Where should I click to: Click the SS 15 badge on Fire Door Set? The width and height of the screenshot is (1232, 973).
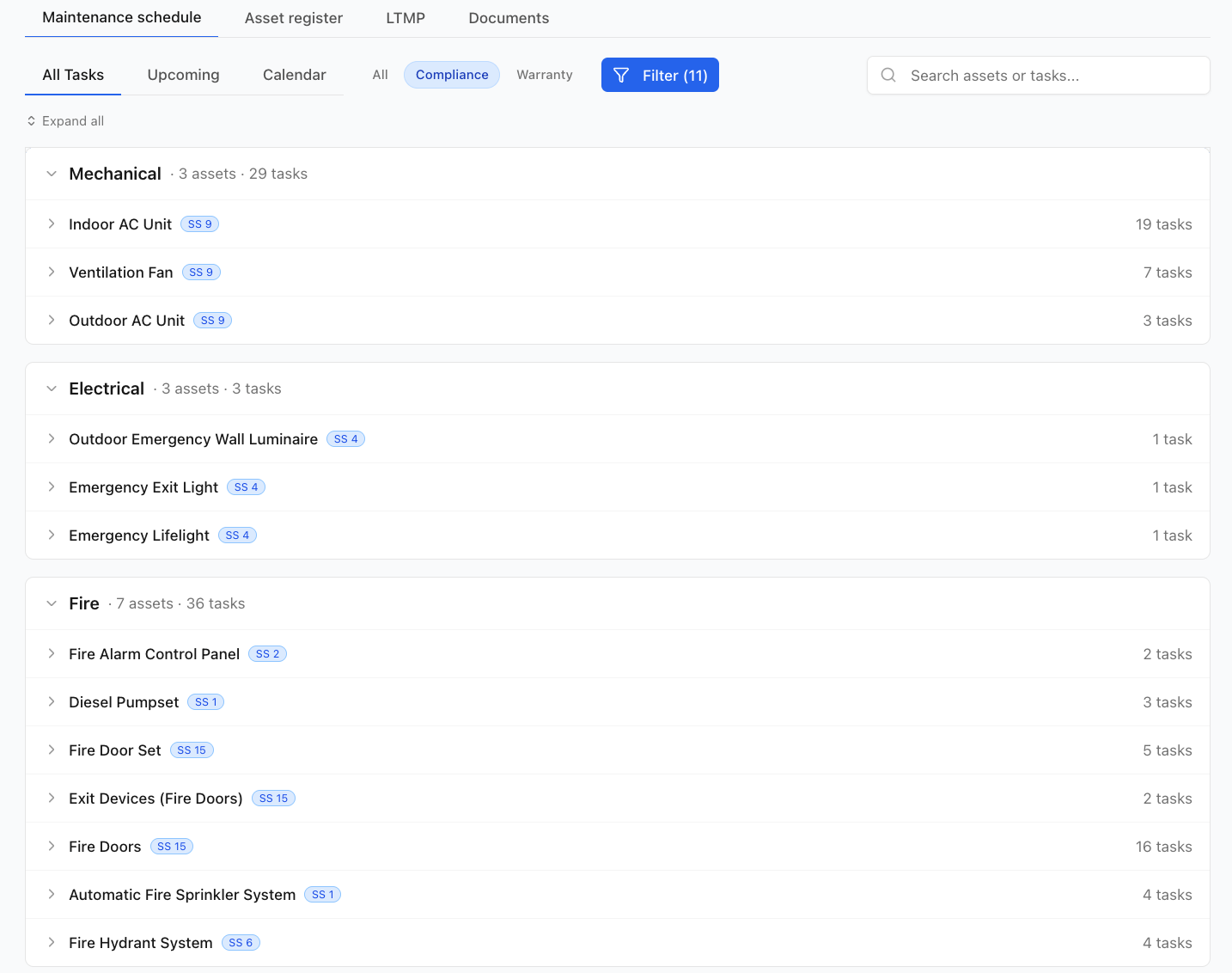coord(192,750)
